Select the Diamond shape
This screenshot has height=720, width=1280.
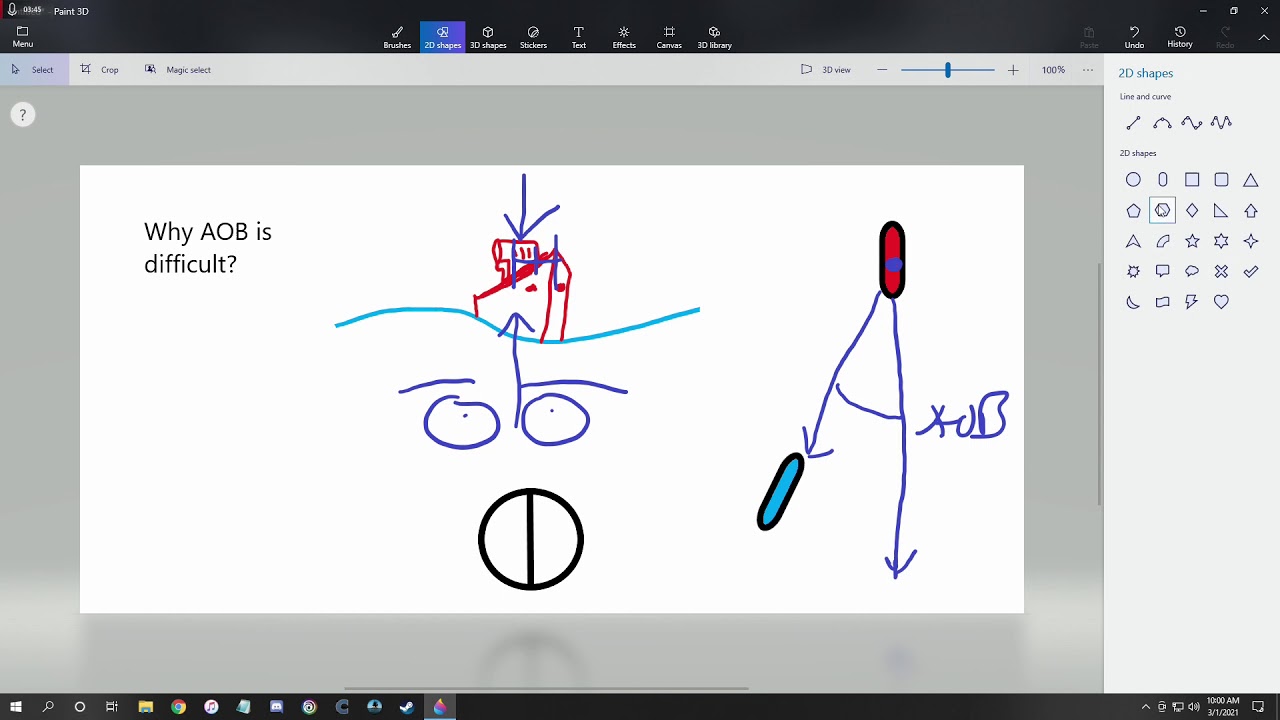(x=1192, y=211)
